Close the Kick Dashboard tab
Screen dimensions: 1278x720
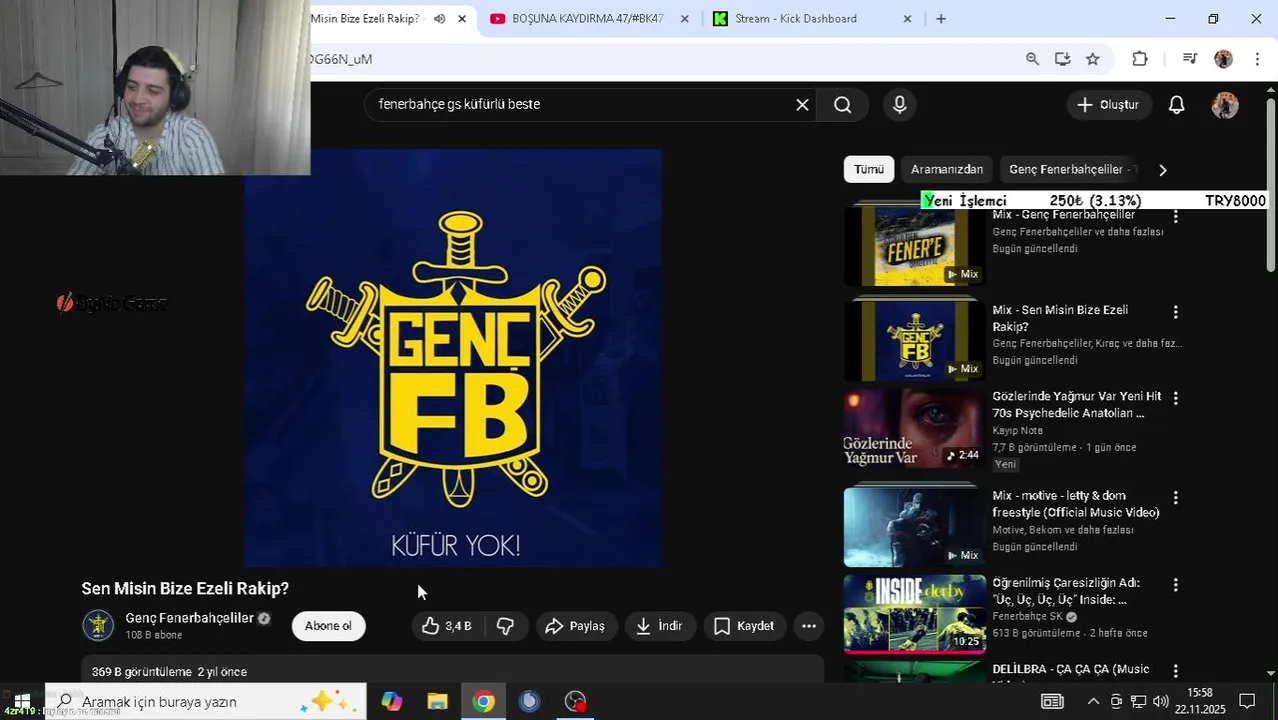[x=907, y=19]
